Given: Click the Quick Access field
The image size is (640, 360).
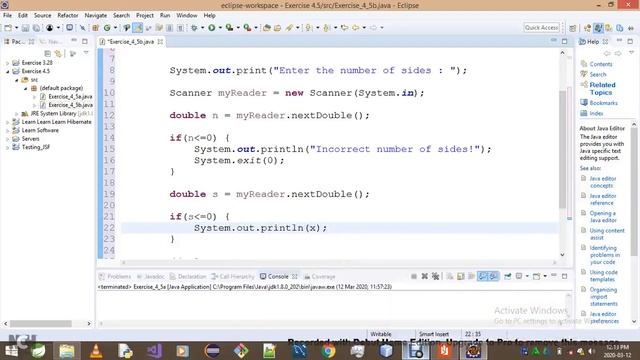Looking at the screenshot, I should tap(541, 27).
